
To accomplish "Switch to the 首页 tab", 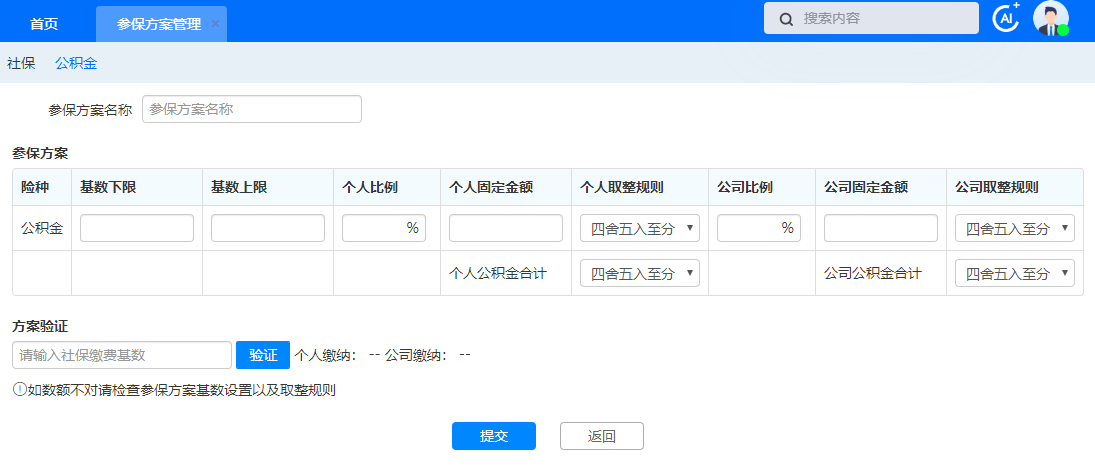I will [44, 24].
